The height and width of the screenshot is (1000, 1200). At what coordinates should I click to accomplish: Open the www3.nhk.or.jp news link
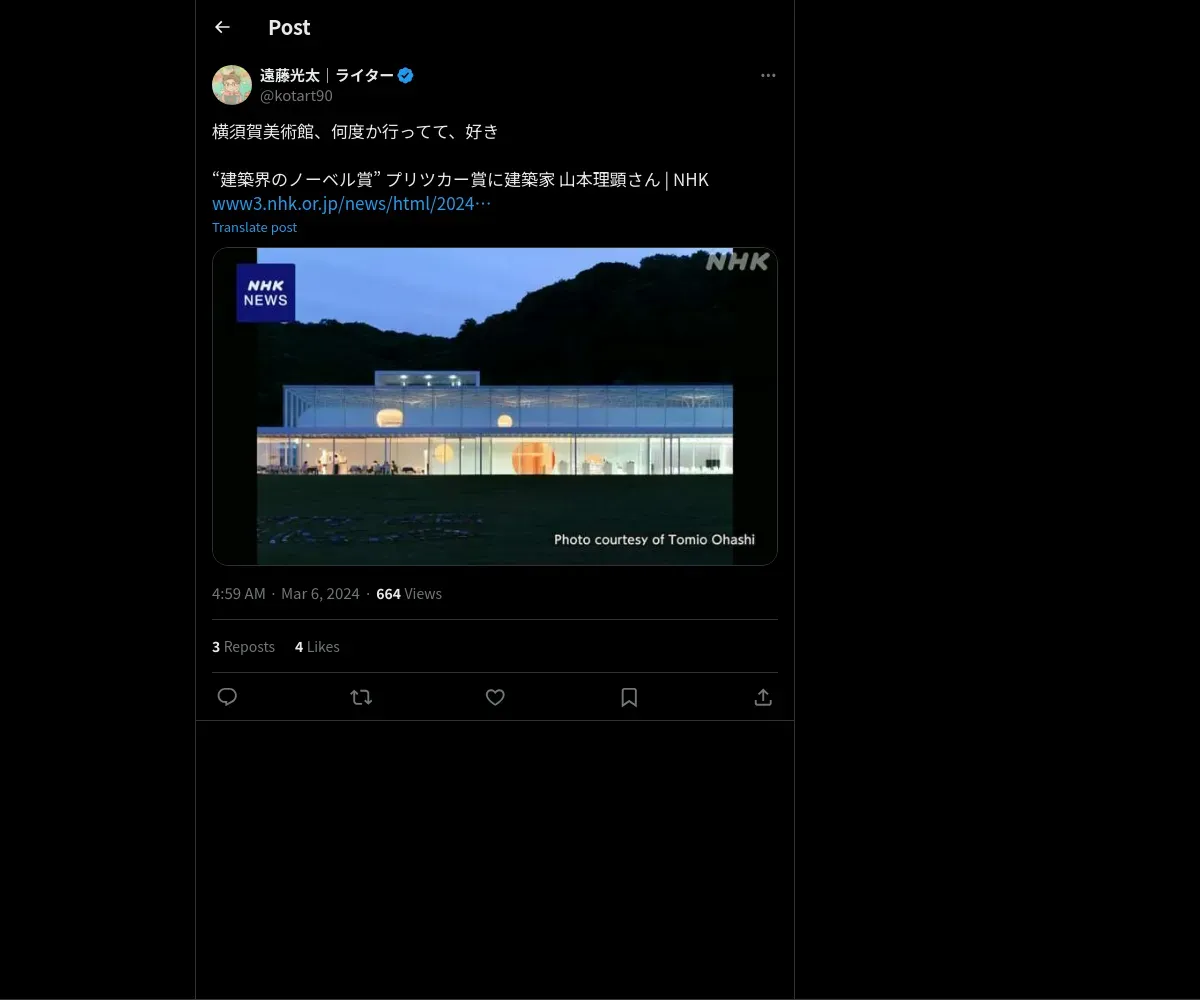351,204
